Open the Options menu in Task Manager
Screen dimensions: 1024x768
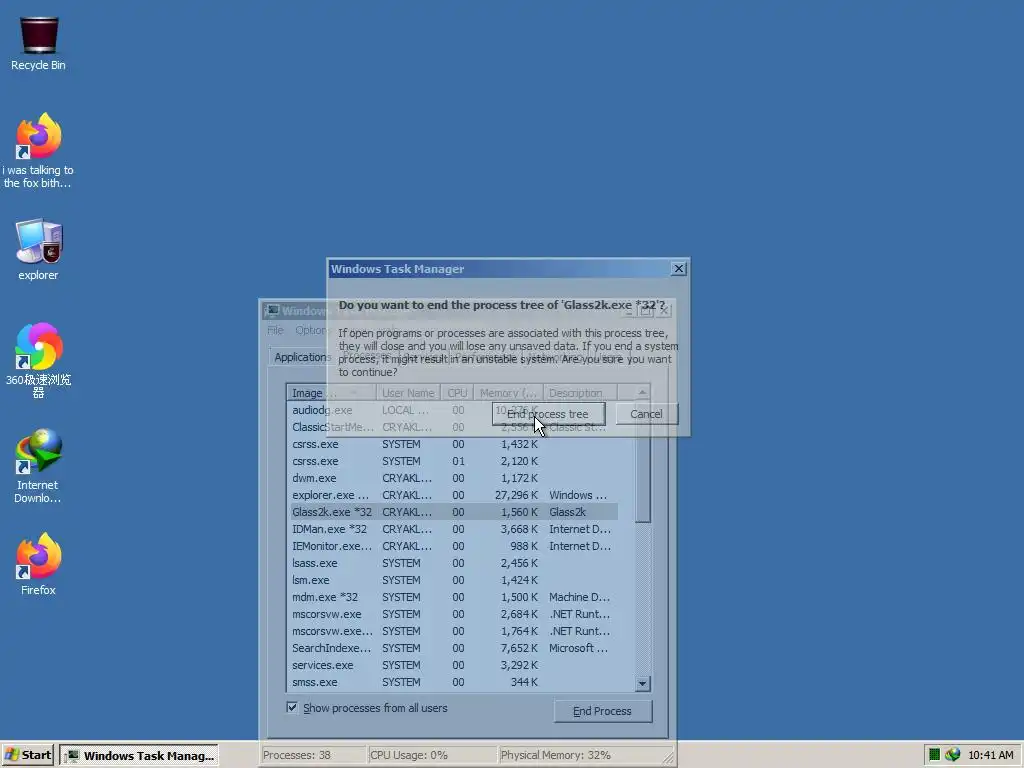pyautogui.click(x=311, y=330)
